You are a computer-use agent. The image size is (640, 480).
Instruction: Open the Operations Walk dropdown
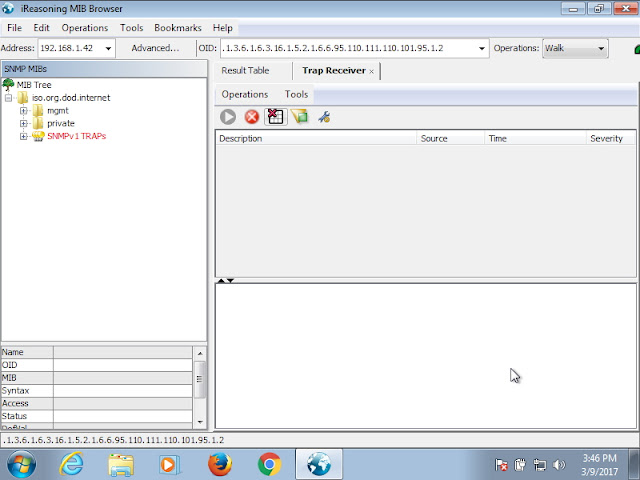(x=575, y=48)
